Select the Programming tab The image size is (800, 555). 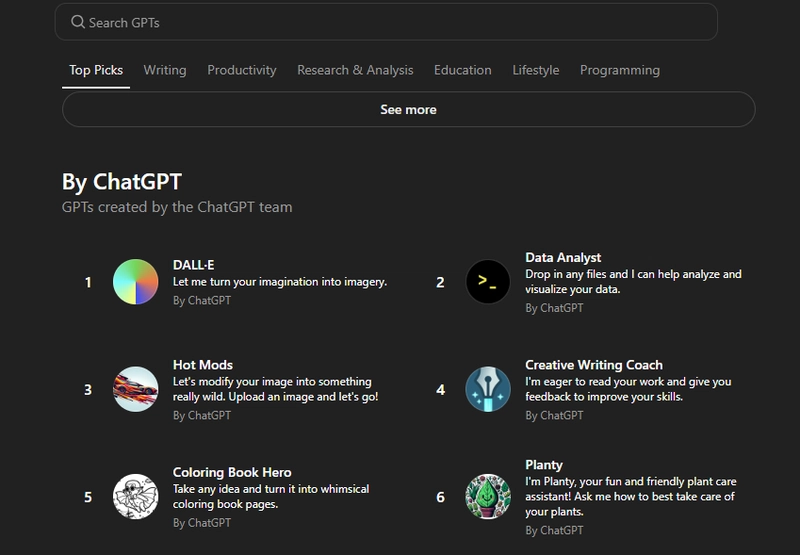(x=620, y=70)
